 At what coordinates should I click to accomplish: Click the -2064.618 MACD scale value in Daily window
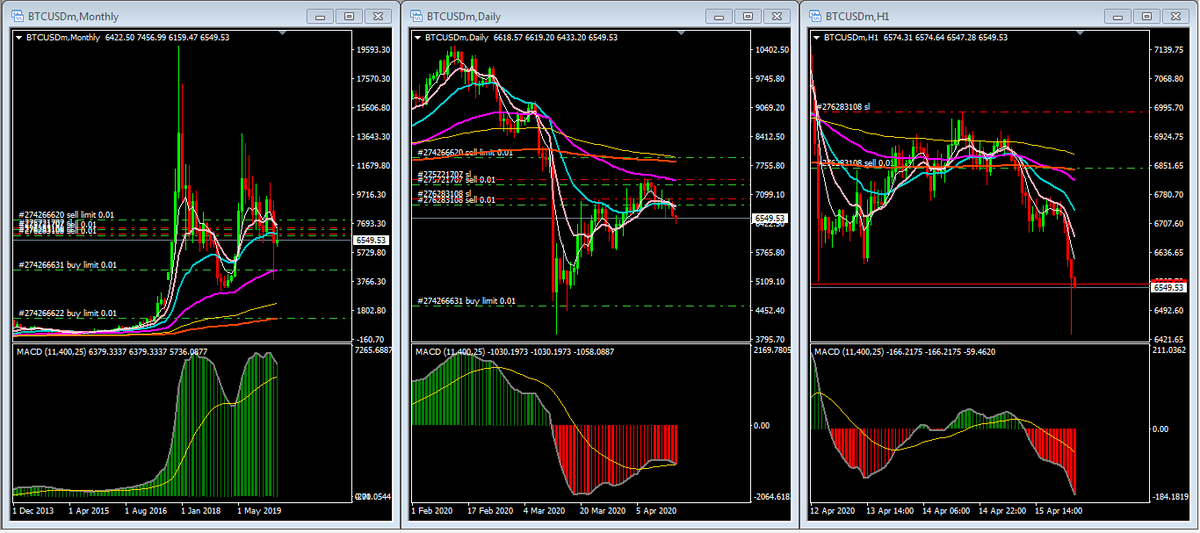point(770,496)
